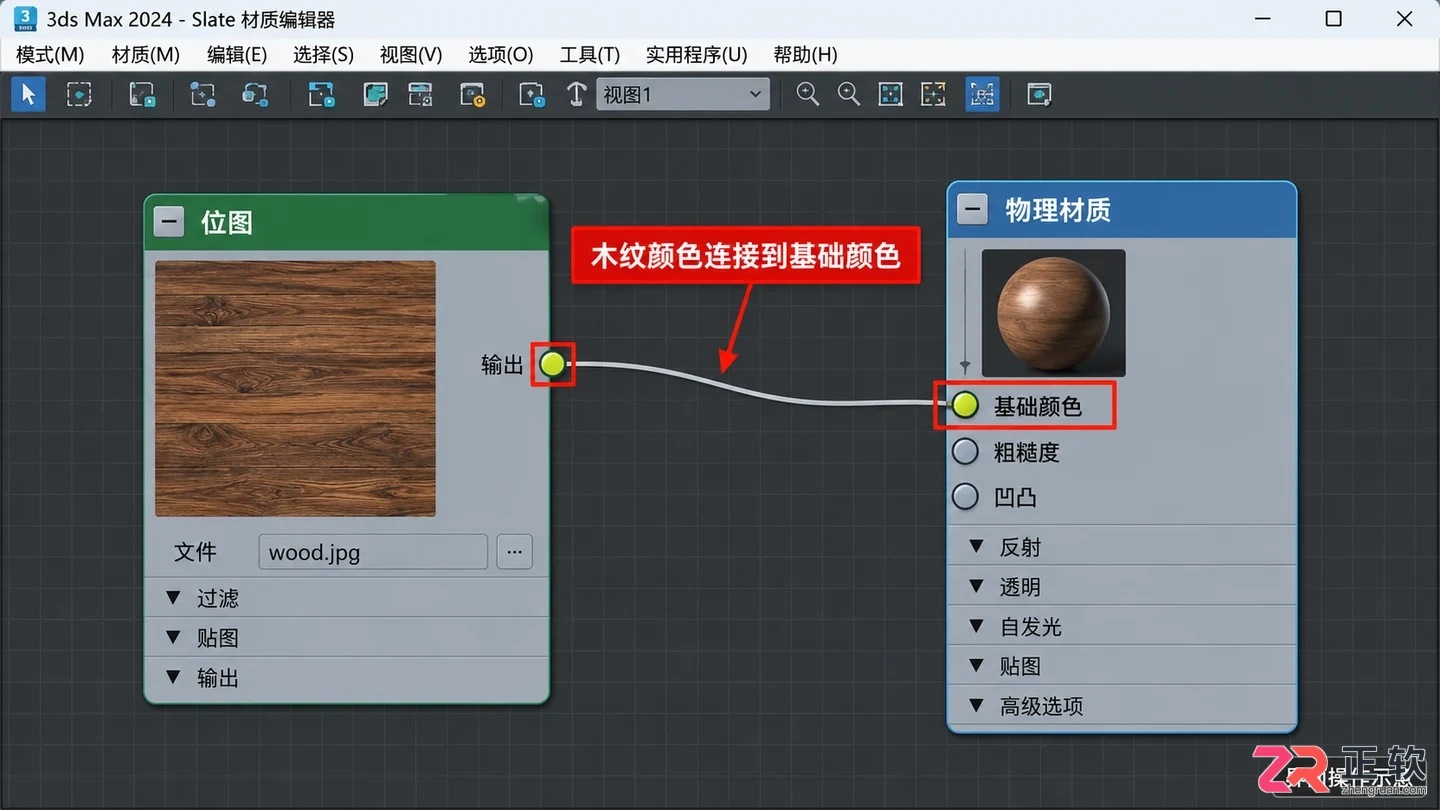Collapse the 物理材质 node with its minus button
The height and width of the screenshot is (810, 1440).
click(x=972, y=209)
